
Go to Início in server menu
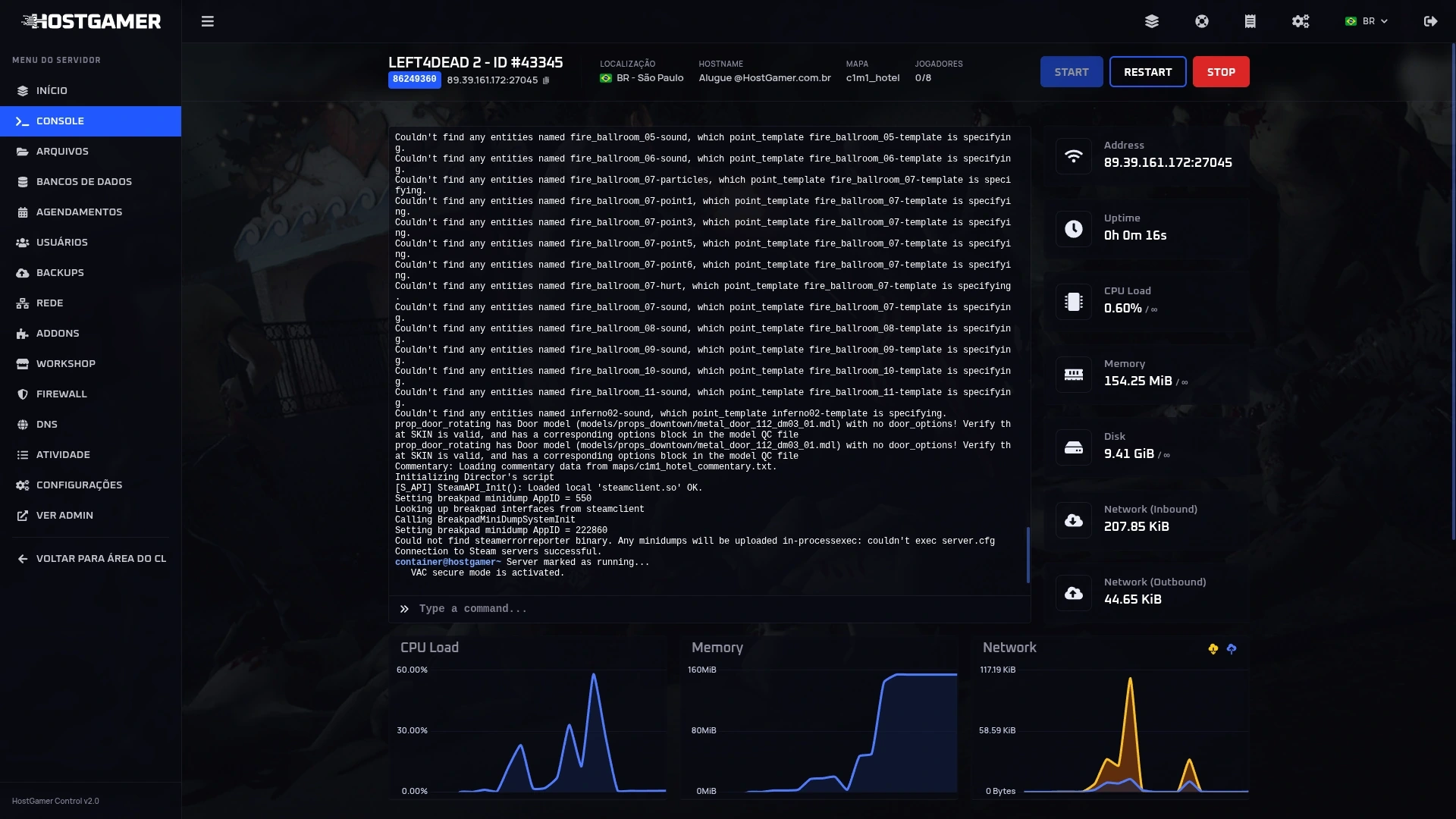(x=90, y=91)
